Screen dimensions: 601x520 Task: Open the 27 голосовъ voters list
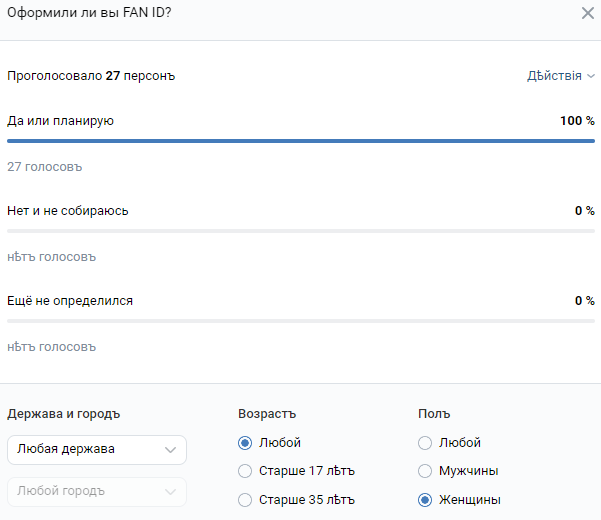[44, 167]
